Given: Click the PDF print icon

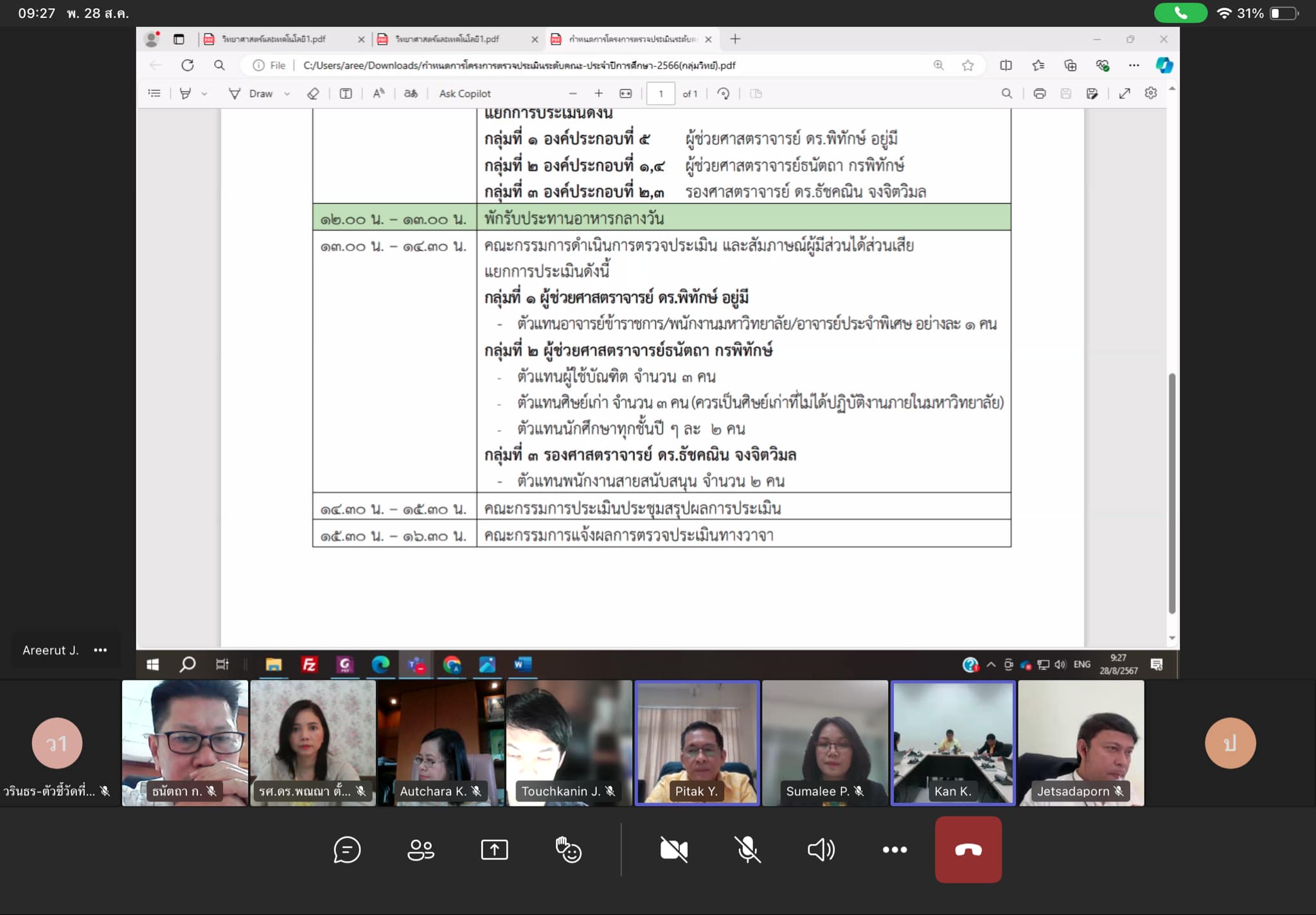Looking at the screenshot, I should pyautogui.click(x=1039, y=94).
